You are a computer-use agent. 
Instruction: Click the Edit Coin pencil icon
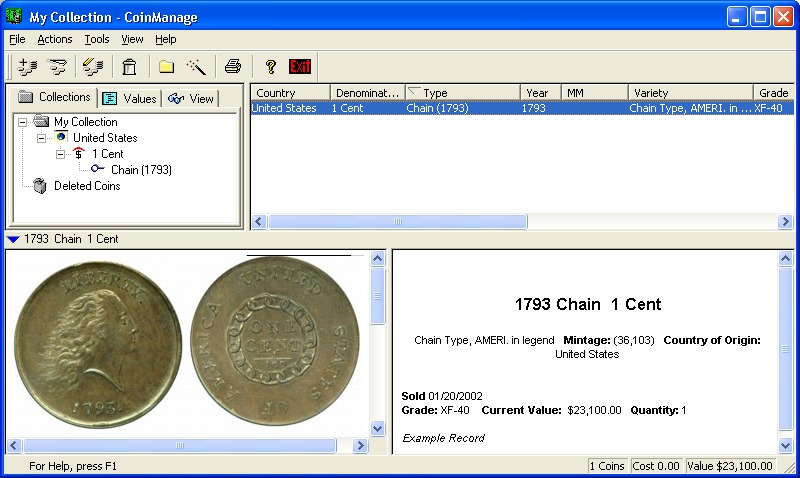pos(93,67)
